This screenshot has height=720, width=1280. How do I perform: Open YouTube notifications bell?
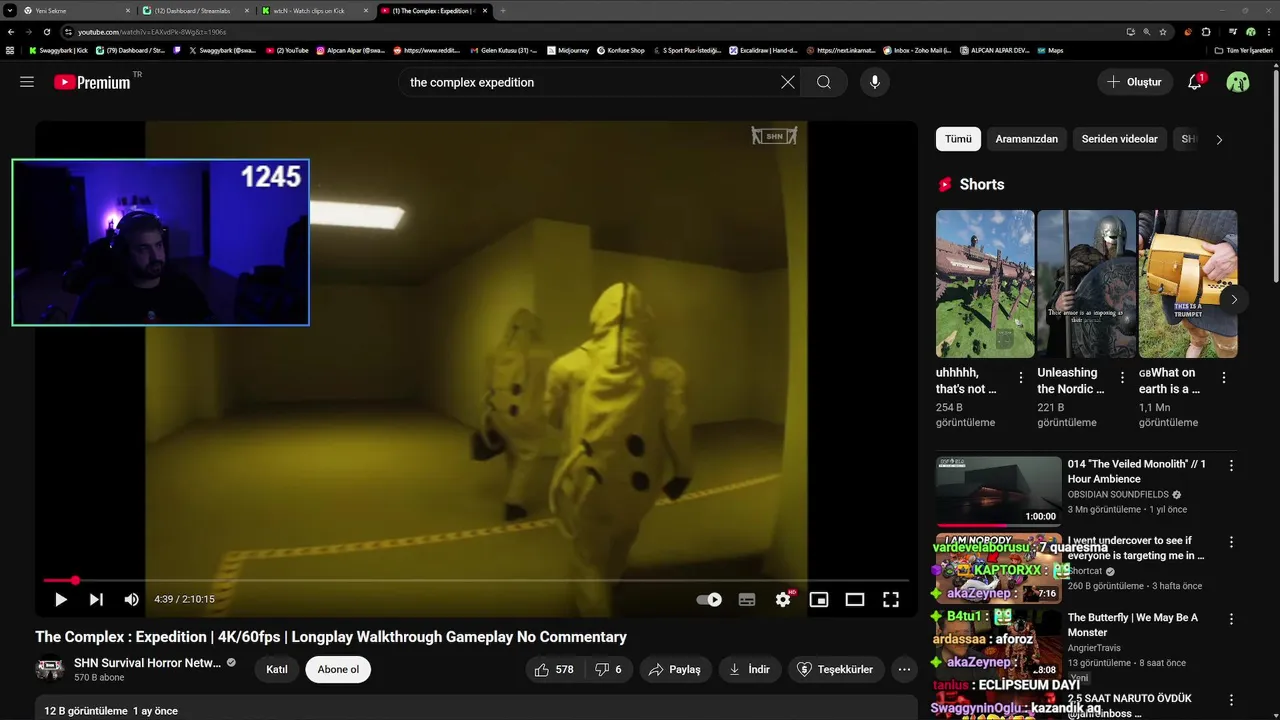pyautogui.click(x=1194, y=82)
